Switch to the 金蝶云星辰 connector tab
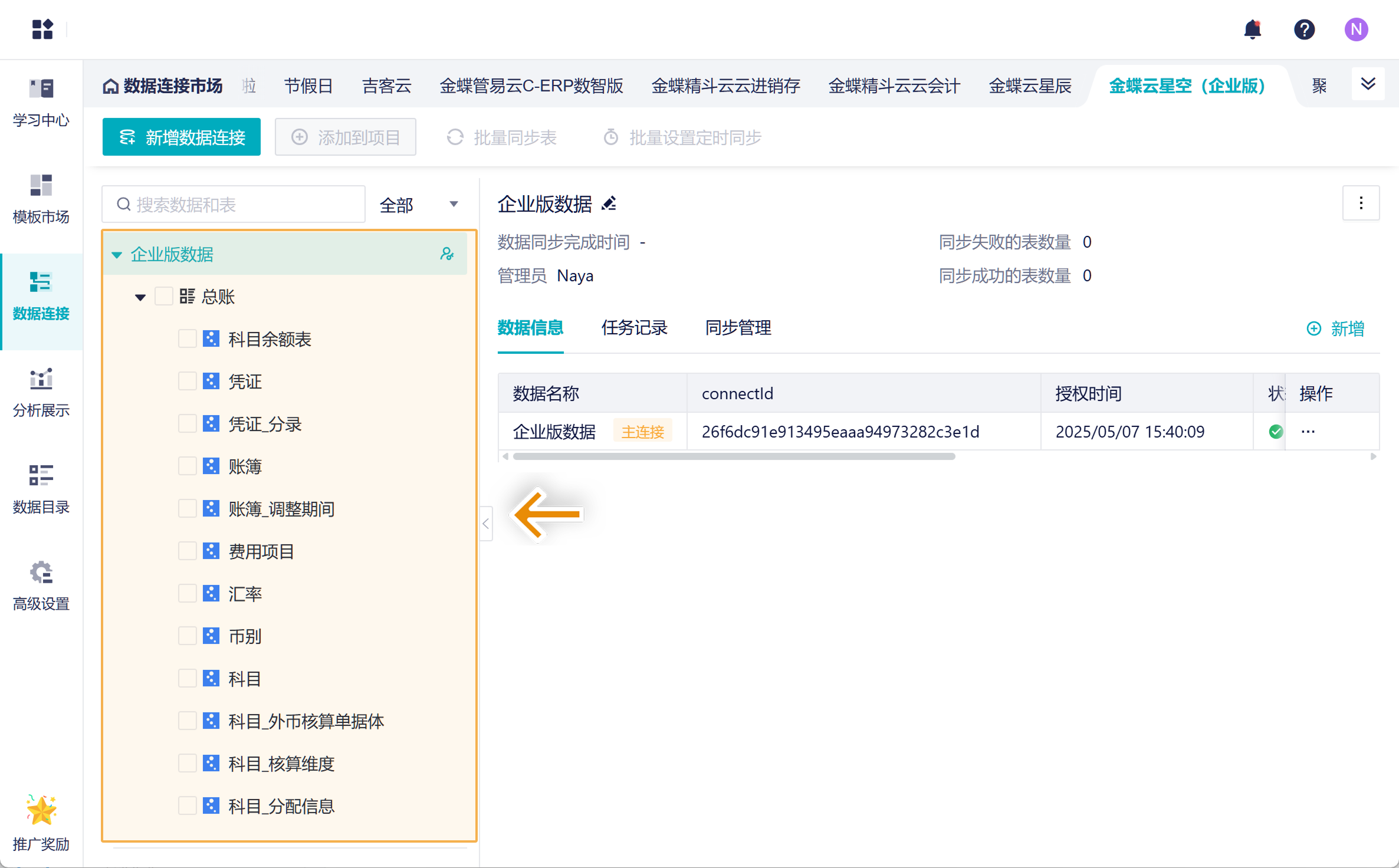 (x=1030, y=86)
